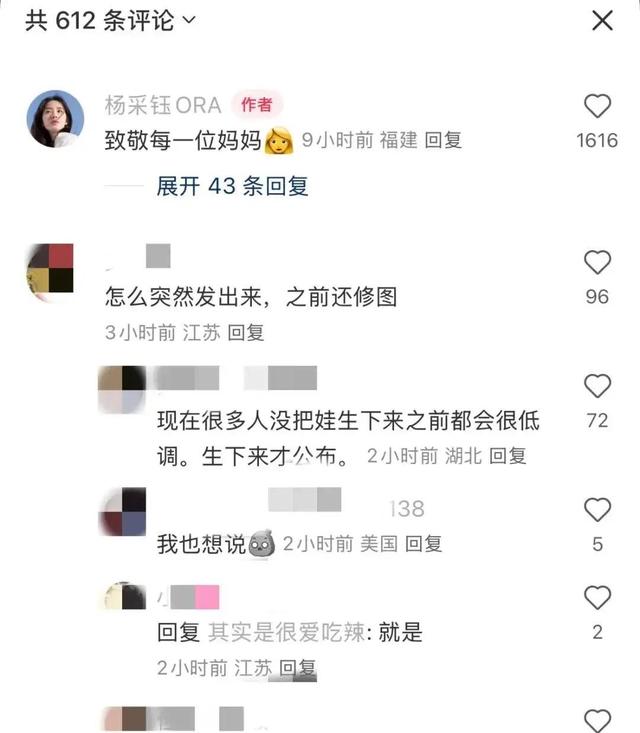Tap the 作者 badge
Viewport: 640px width, 733px height.
pos(256,105)
